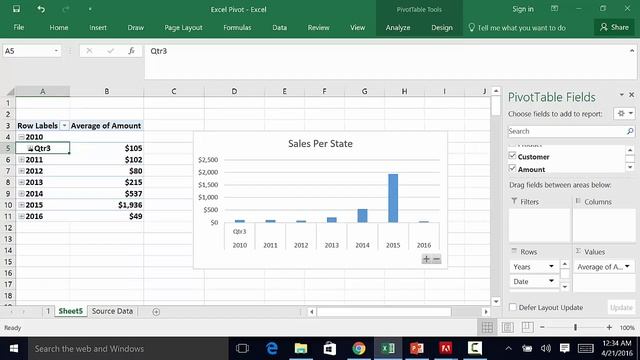Click the 2015 bar in the chart
Viewport: 640px width, 360px height.
tap(393, 198)
